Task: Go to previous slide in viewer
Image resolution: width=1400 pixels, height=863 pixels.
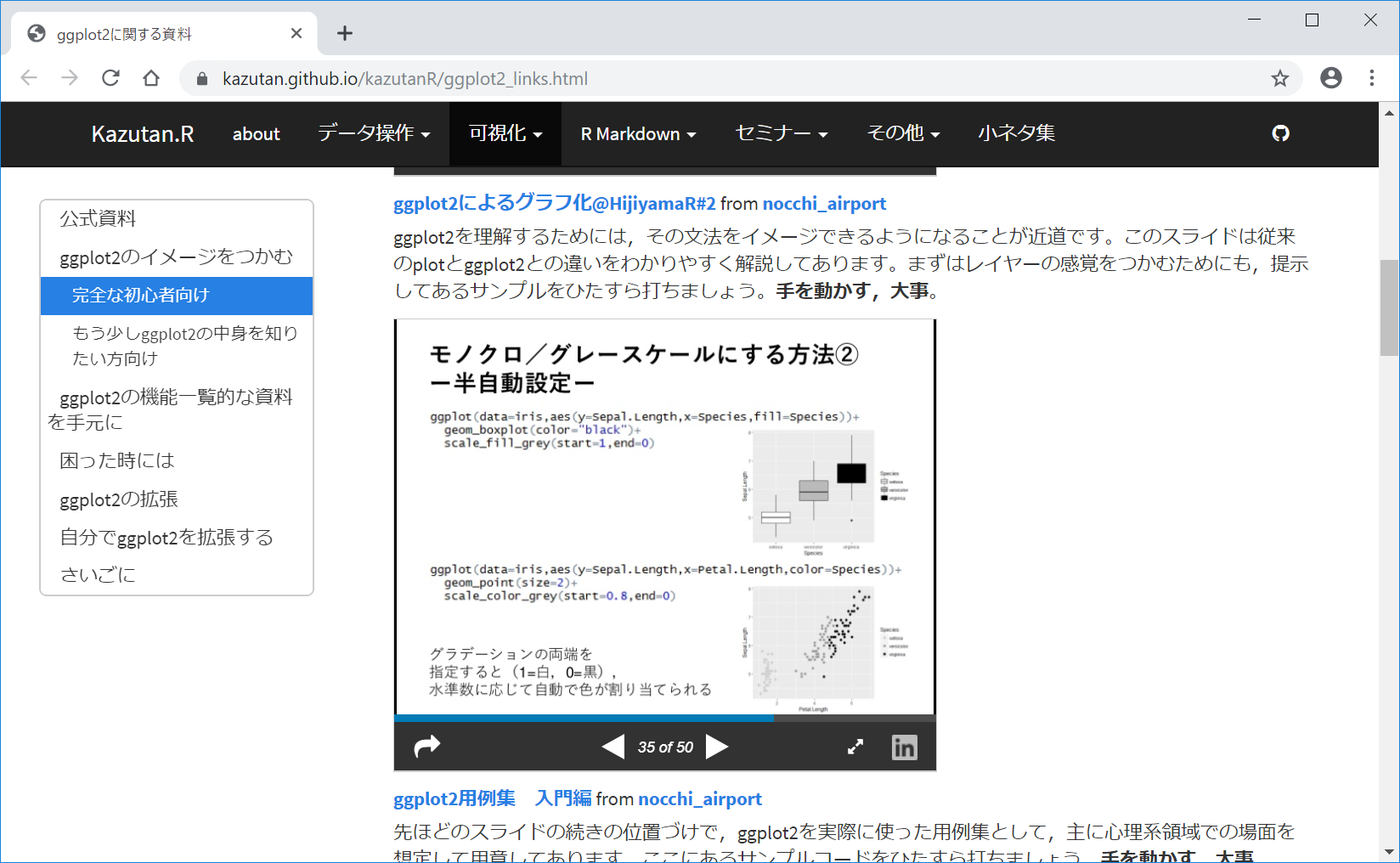Action: click(x=612, y=747)
